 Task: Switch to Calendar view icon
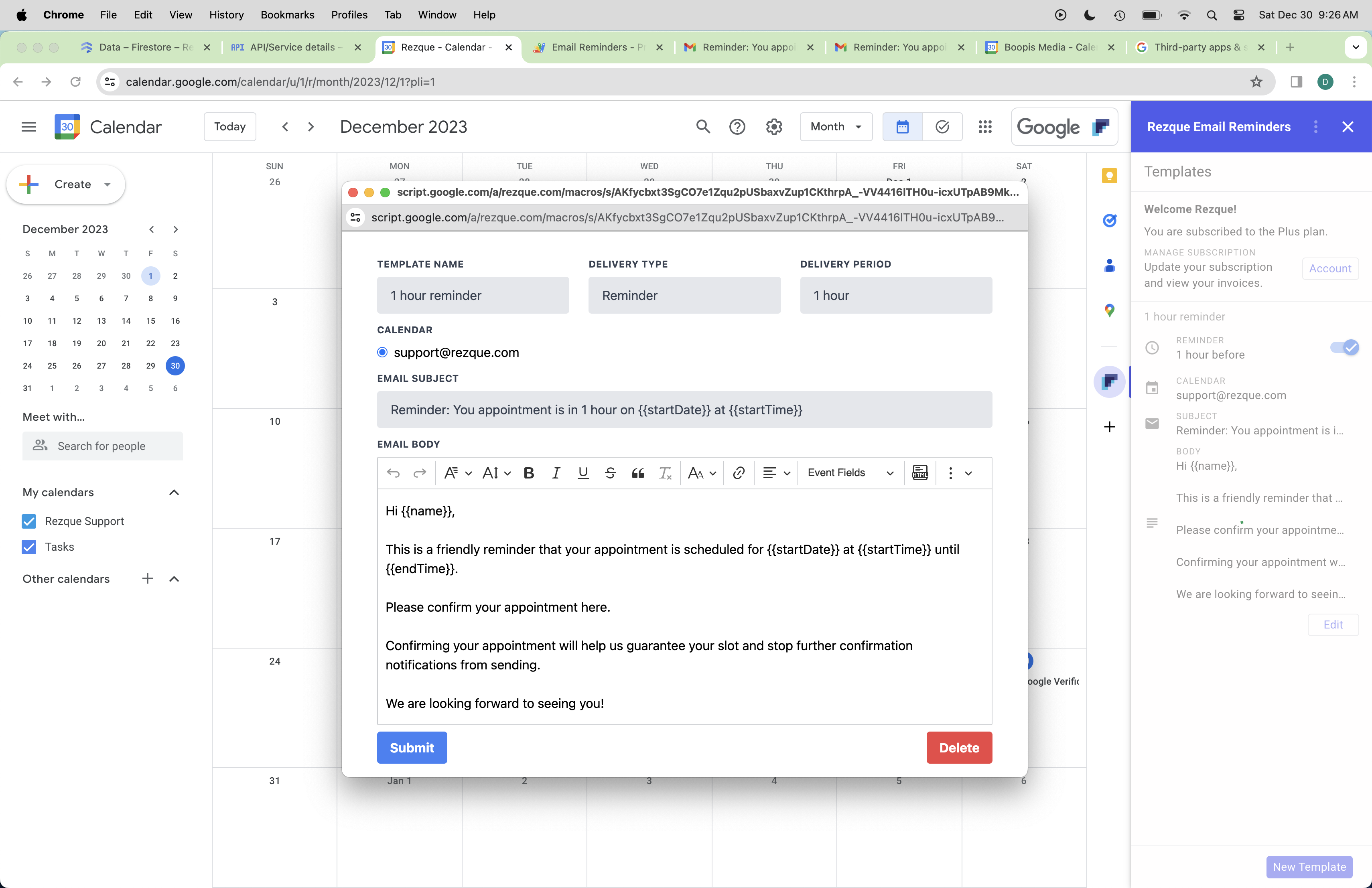(902, 127)
